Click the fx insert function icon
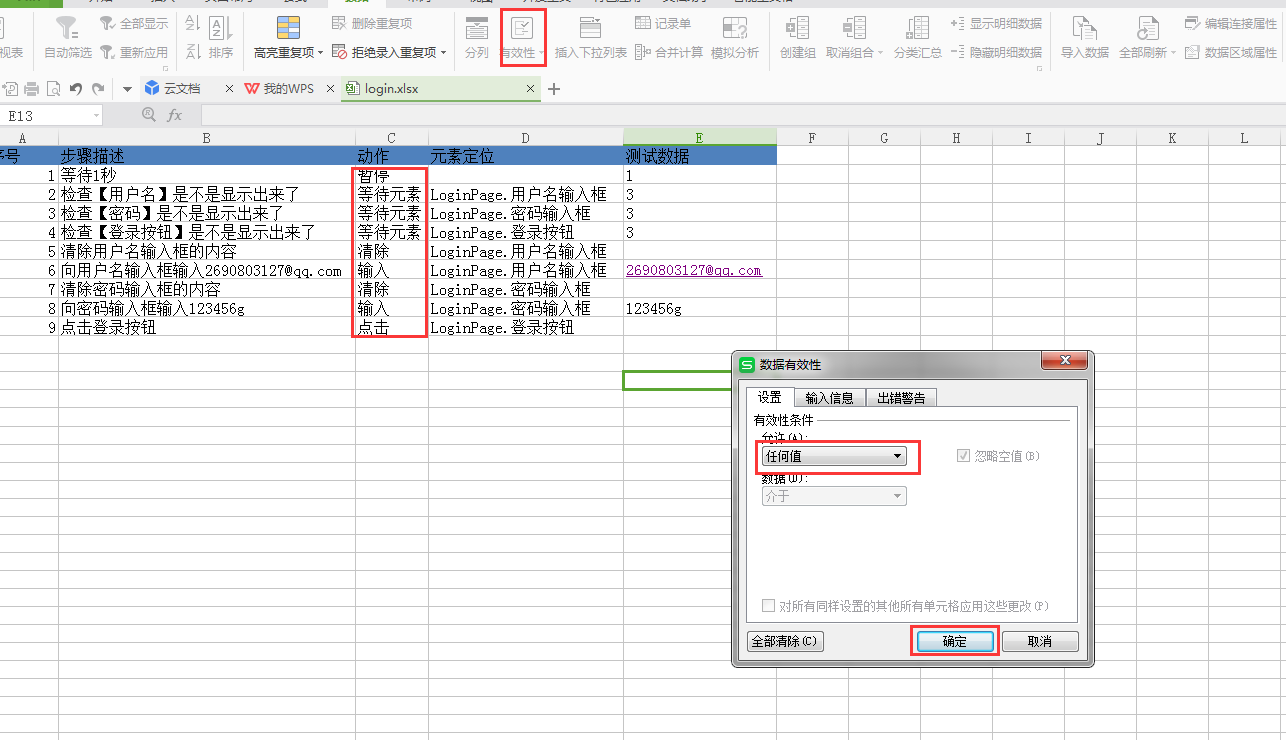The image size is (1286, 740). point(174,115)
